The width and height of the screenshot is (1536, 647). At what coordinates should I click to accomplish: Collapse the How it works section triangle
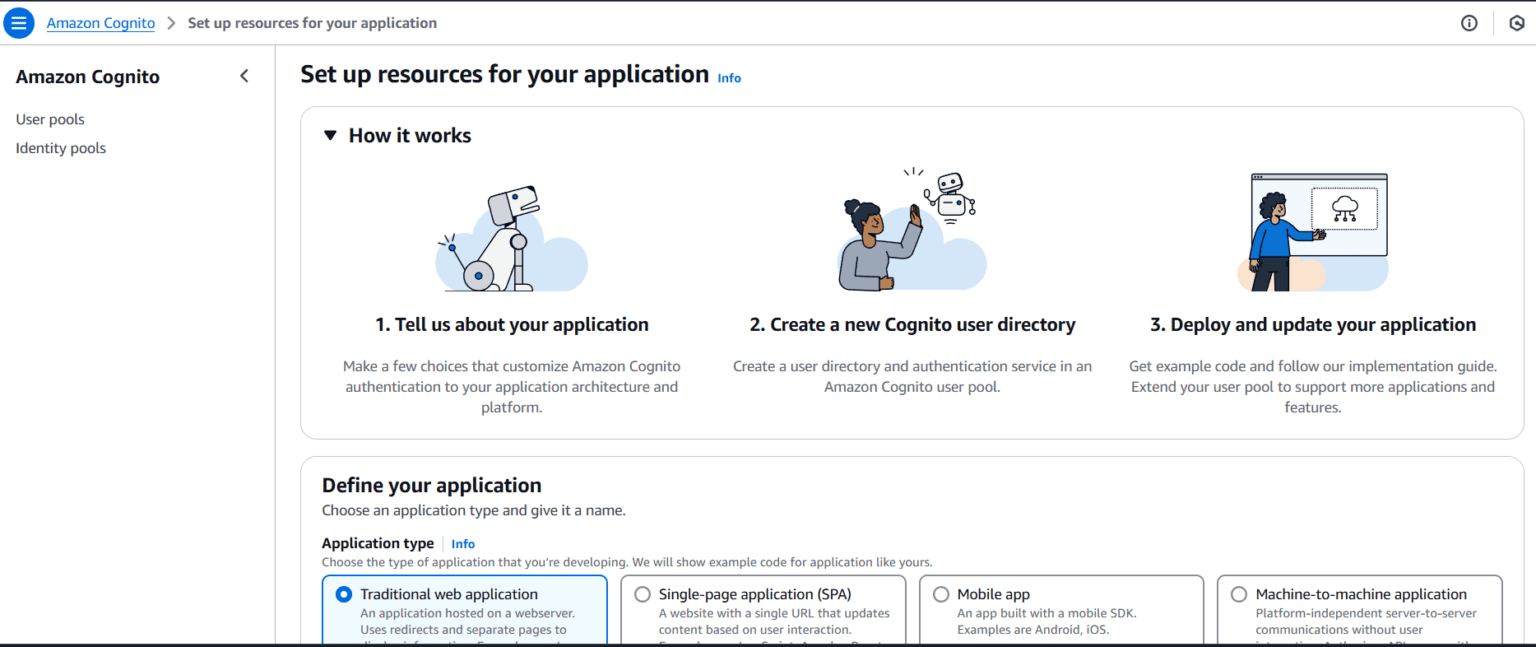[330, 135]
